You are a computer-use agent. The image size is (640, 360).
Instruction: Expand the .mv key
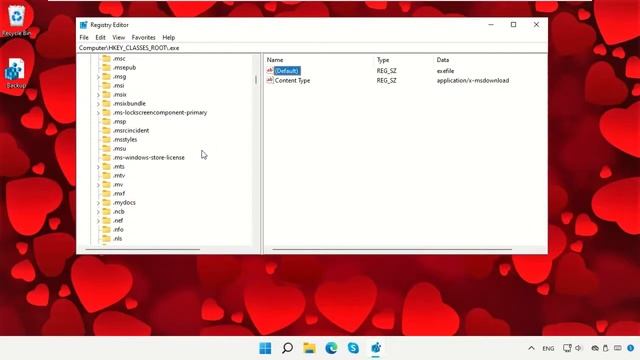[x=98, y=184]
